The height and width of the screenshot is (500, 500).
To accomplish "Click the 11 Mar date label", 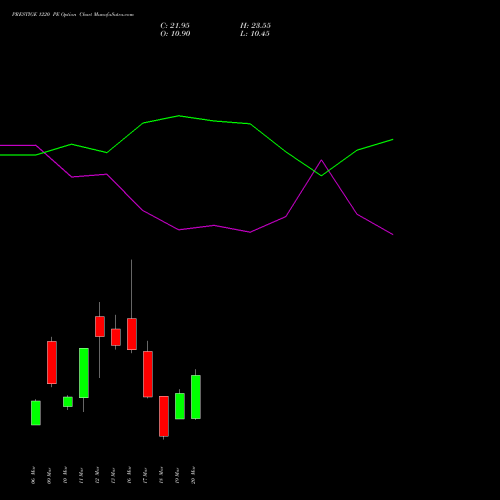I will coord(81,475).
